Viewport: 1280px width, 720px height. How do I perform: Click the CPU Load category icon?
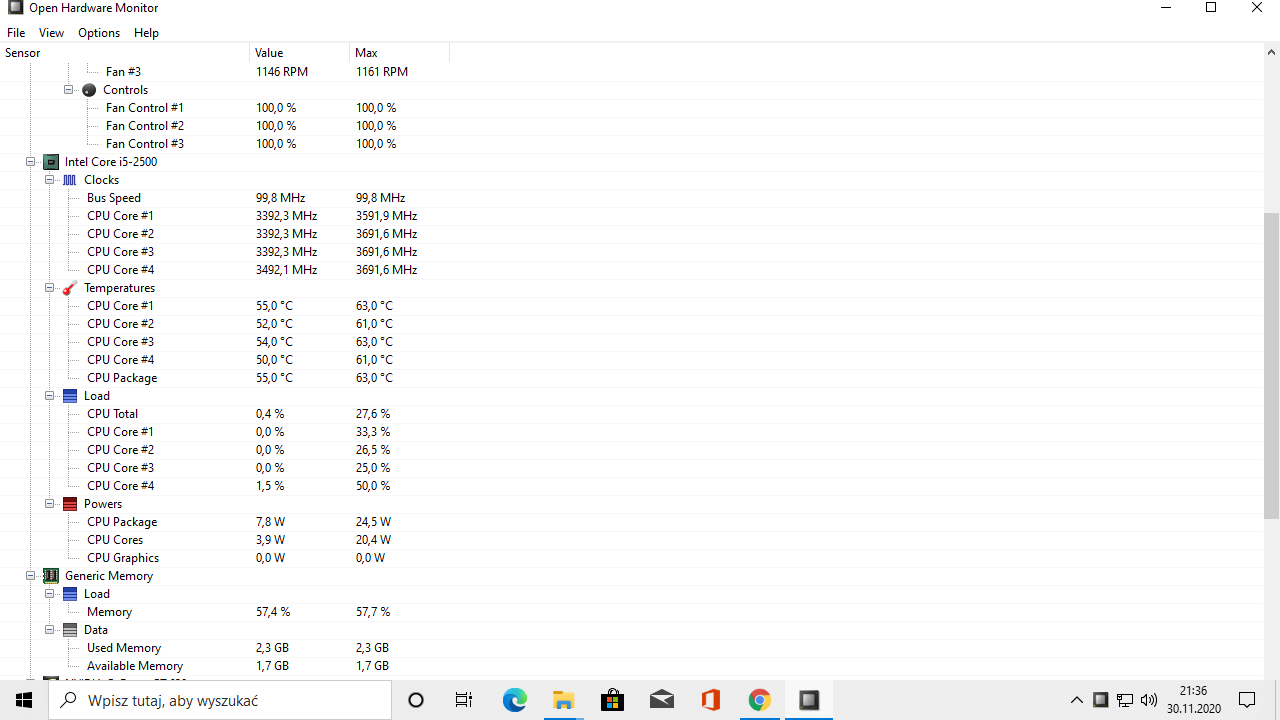pyautogui.click(x=70, y=396)
